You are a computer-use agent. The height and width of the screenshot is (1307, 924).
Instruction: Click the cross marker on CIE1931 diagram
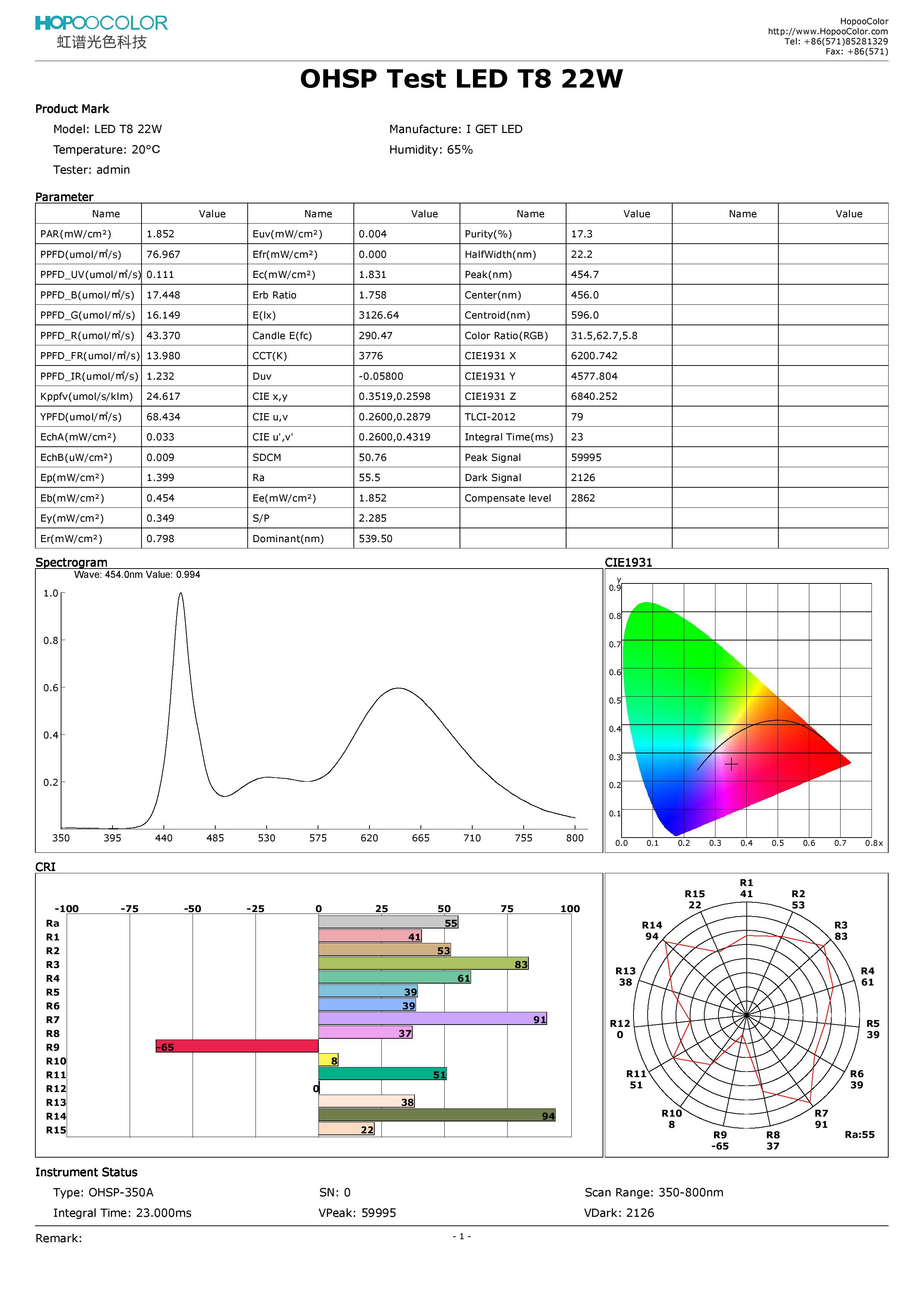pyautogui.click(x=731, y=764)
